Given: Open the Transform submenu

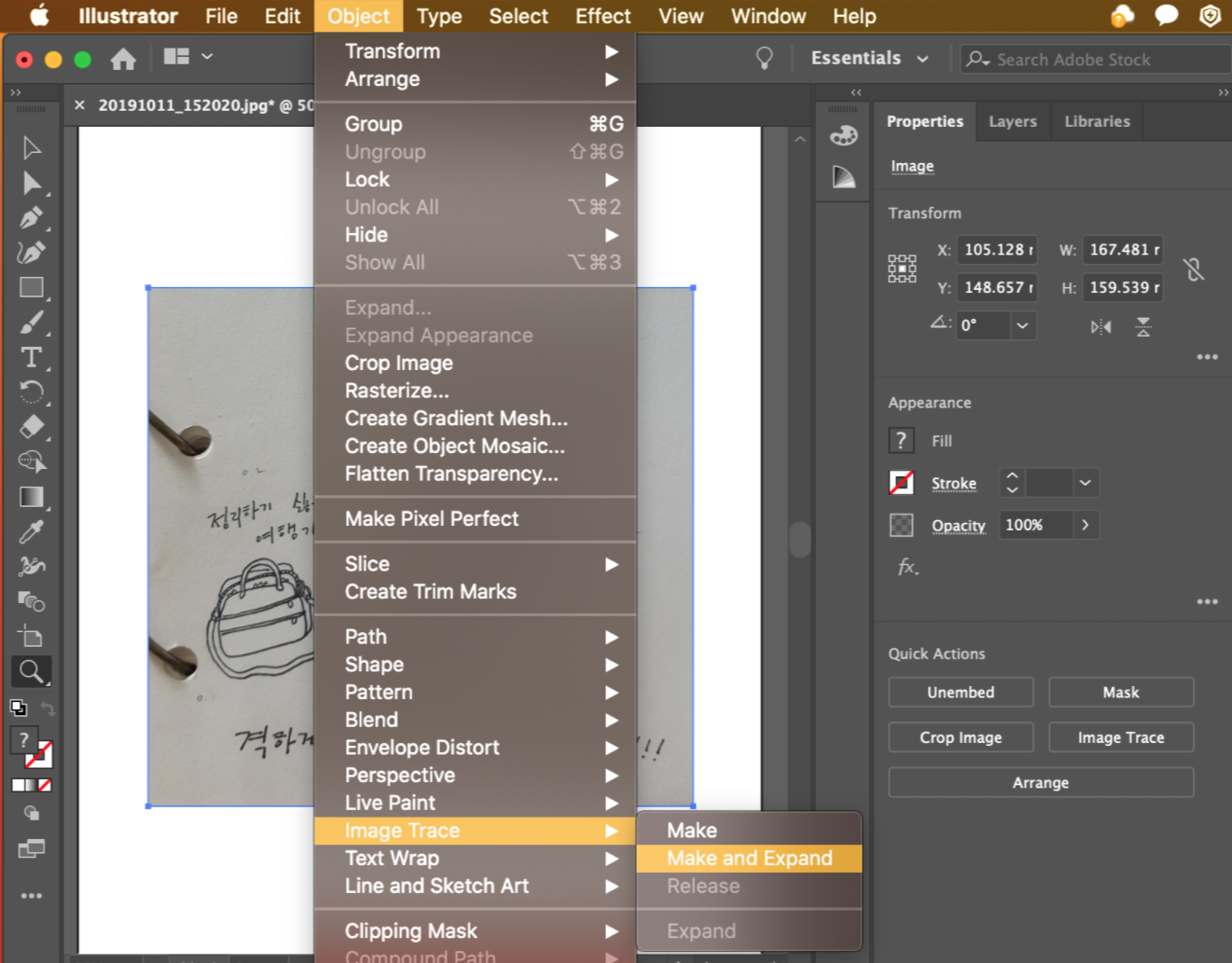Looking at the screenshot, I should 476,51.
